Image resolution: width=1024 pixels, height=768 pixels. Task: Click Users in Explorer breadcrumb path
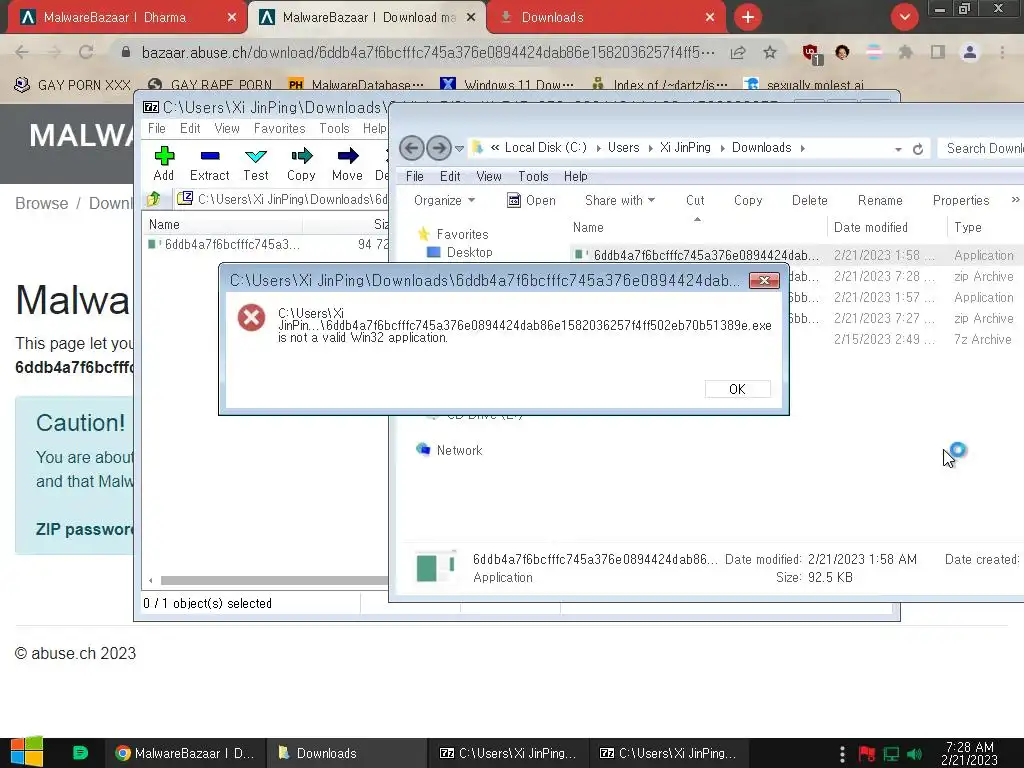[623, 148]
